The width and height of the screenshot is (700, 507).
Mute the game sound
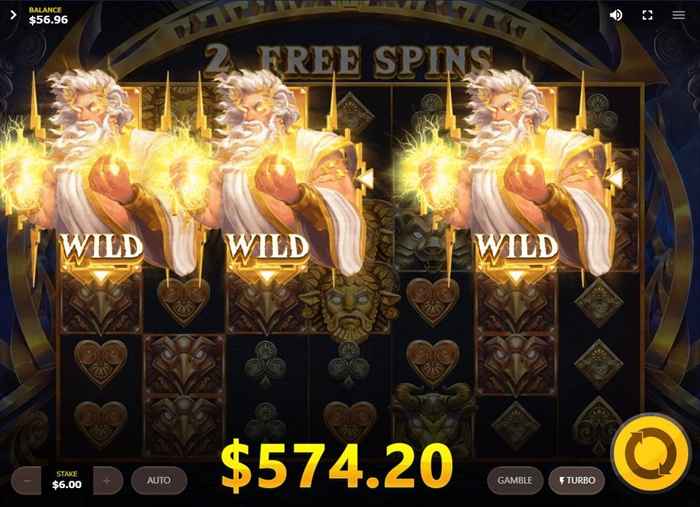tap(616, 15)
